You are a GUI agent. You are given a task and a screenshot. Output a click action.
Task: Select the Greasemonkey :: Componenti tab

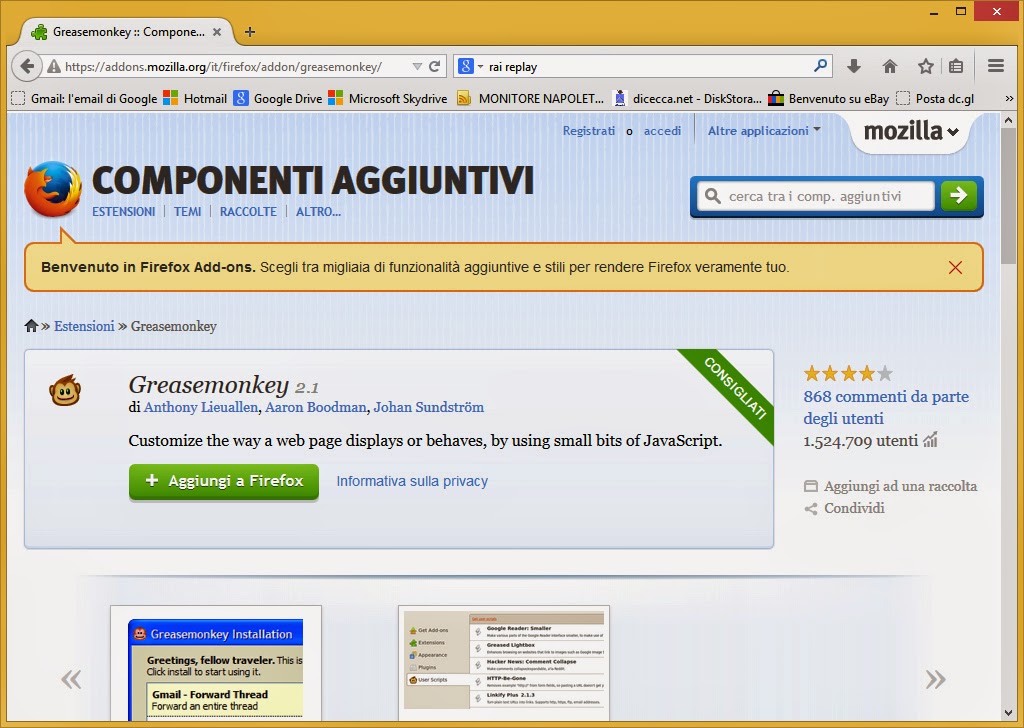pyautogui.click(x=127, y=32)
